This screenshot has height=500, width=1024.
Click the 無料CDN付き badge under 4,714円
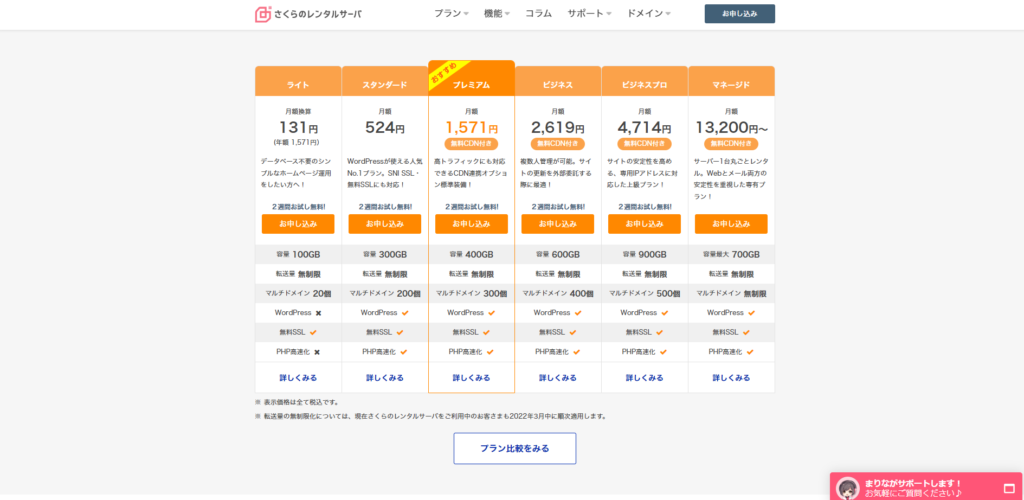645,144
